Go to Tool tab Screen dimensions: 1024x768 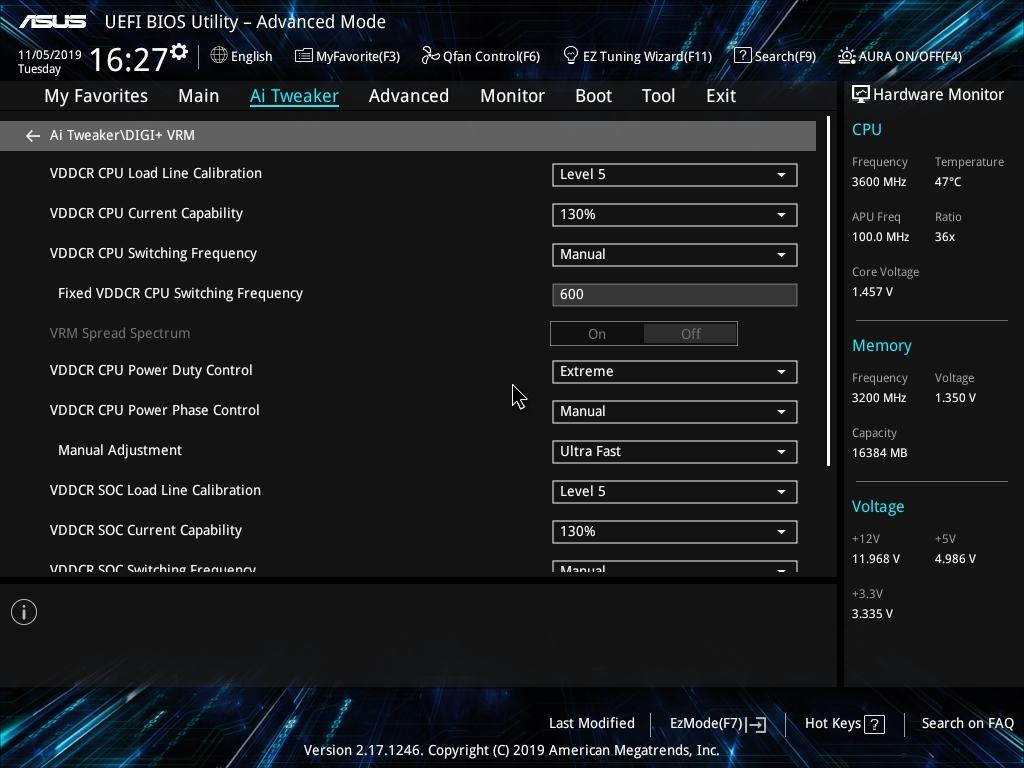coord(658,96)
